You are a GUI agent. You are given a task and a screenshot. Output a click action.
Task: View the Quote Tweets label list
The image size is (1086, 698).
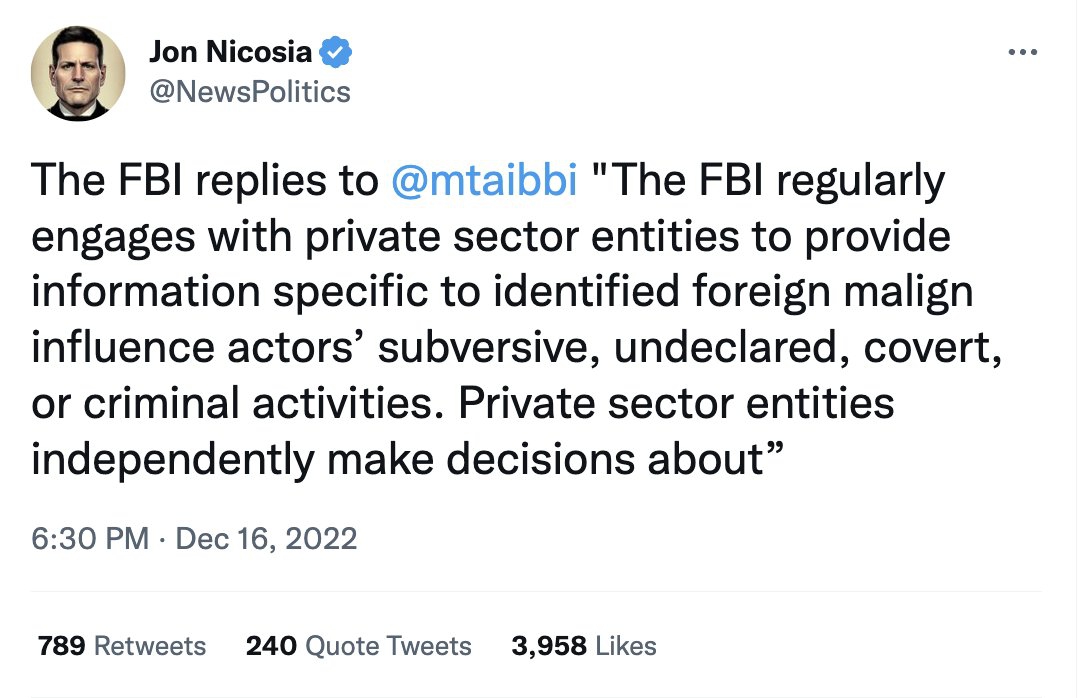click(388, 646)
